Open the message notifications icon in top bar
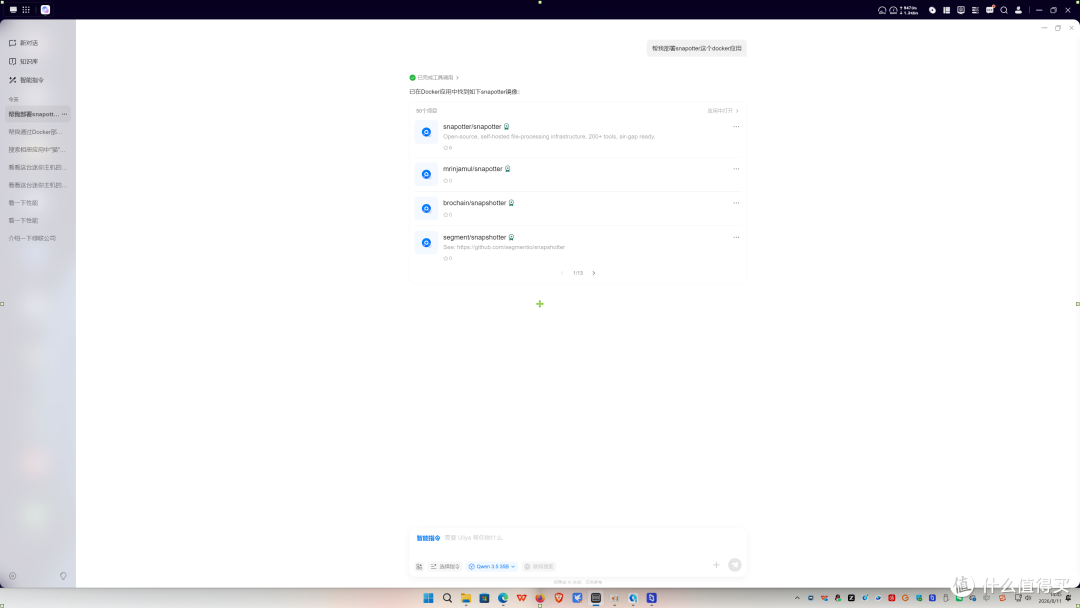Screen dimensions: 1080x608 coord(990,10)
